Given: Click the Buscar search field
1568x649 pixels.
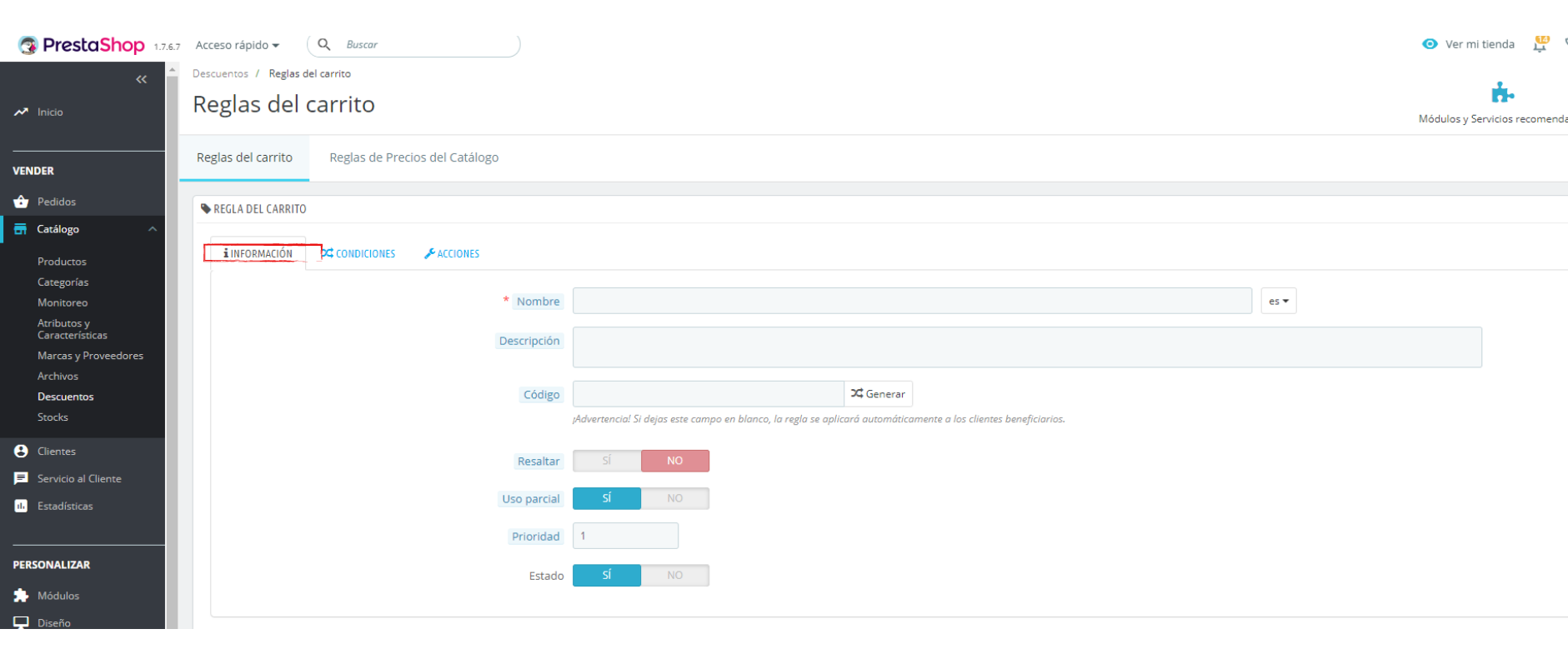Looking at the screenshot, I should pyautogui.click(x=414, y=44).
